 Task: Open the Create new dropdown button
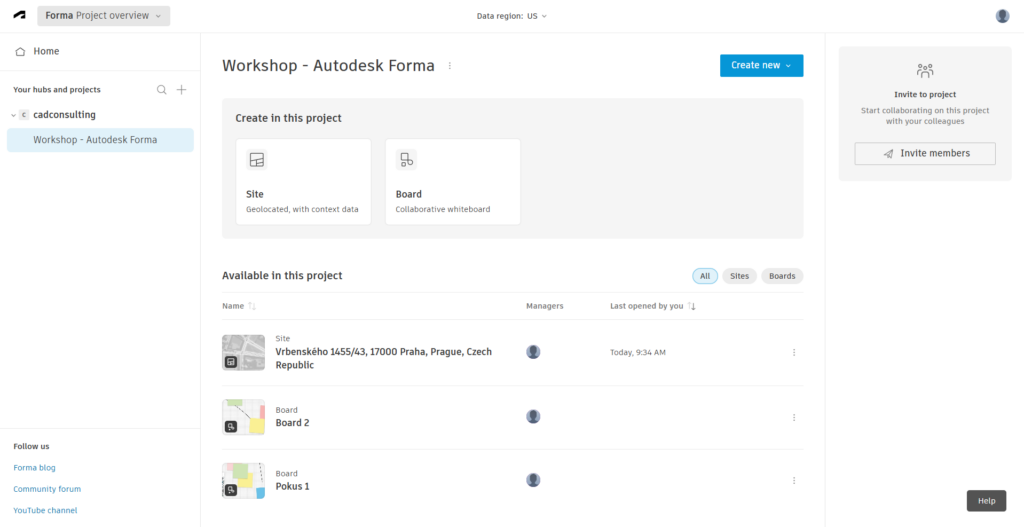[x=761, y=66]
